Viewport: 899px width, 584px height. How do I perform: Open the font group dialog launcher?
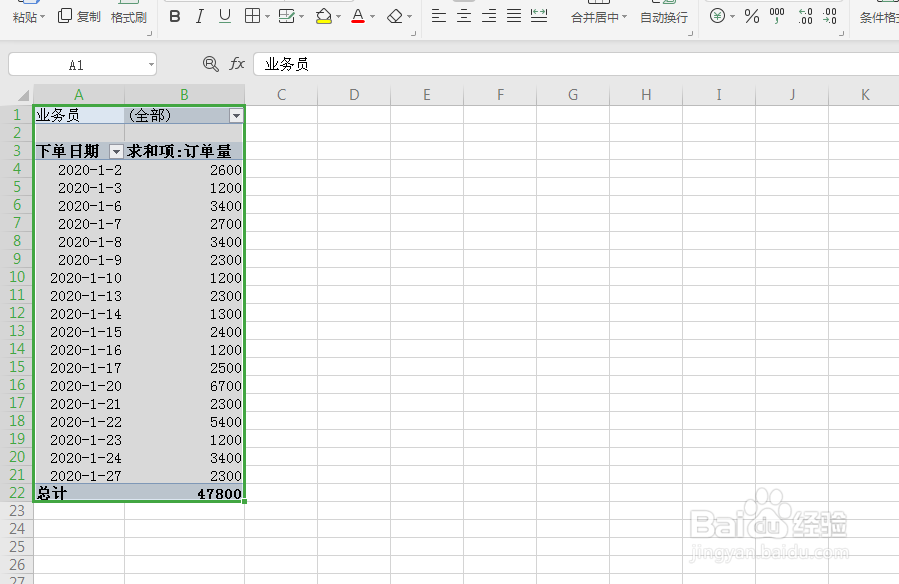click(413, 34)
